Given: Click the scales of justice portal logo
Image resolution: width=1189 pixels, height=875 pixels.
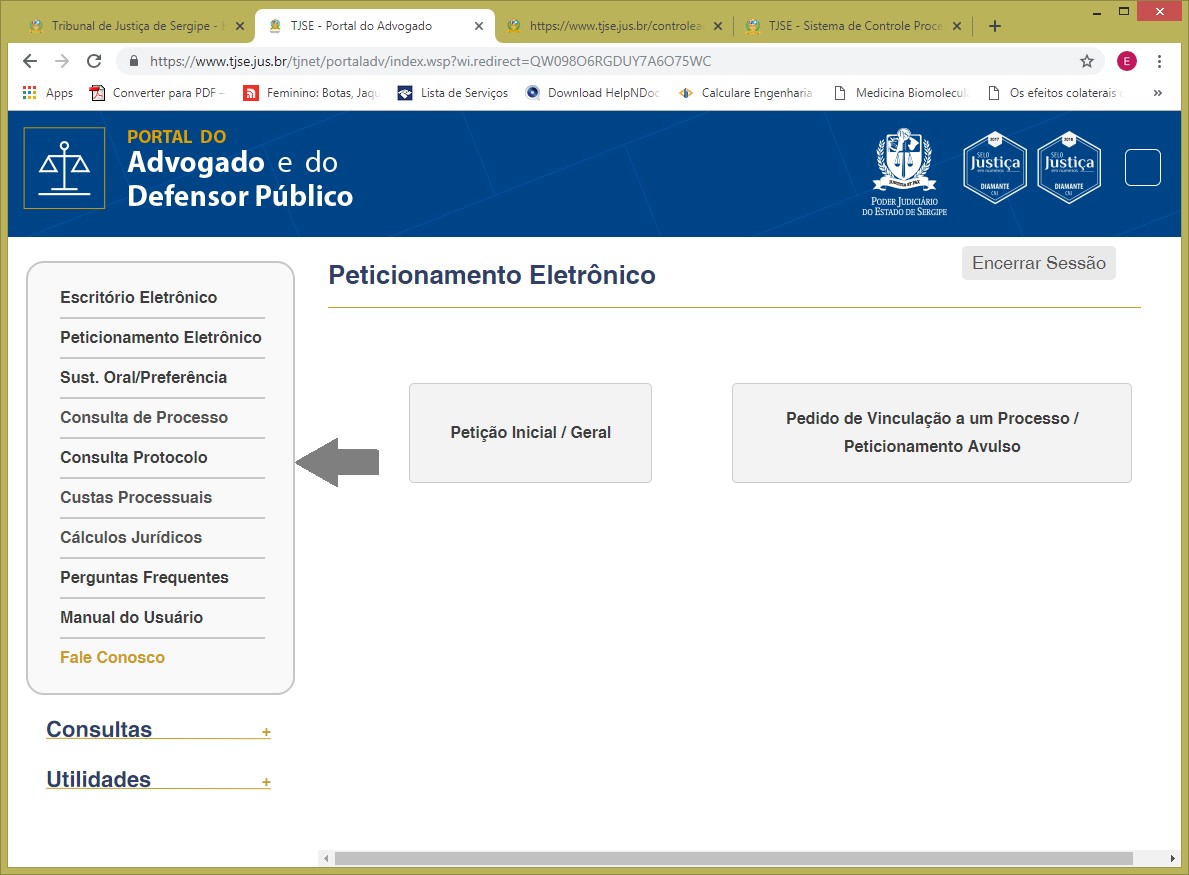Looking at the screenshot, I should pos(64,168).
